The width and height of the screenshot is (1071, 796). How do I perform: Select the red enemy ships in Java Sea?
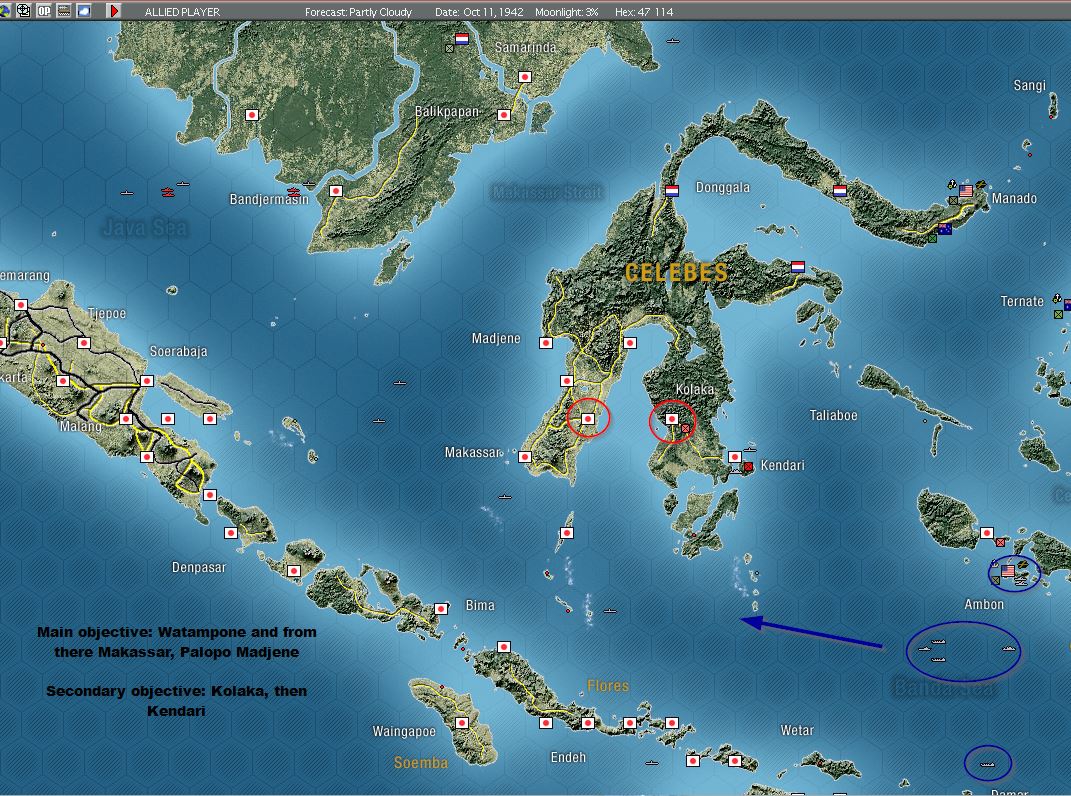point(167,192)
